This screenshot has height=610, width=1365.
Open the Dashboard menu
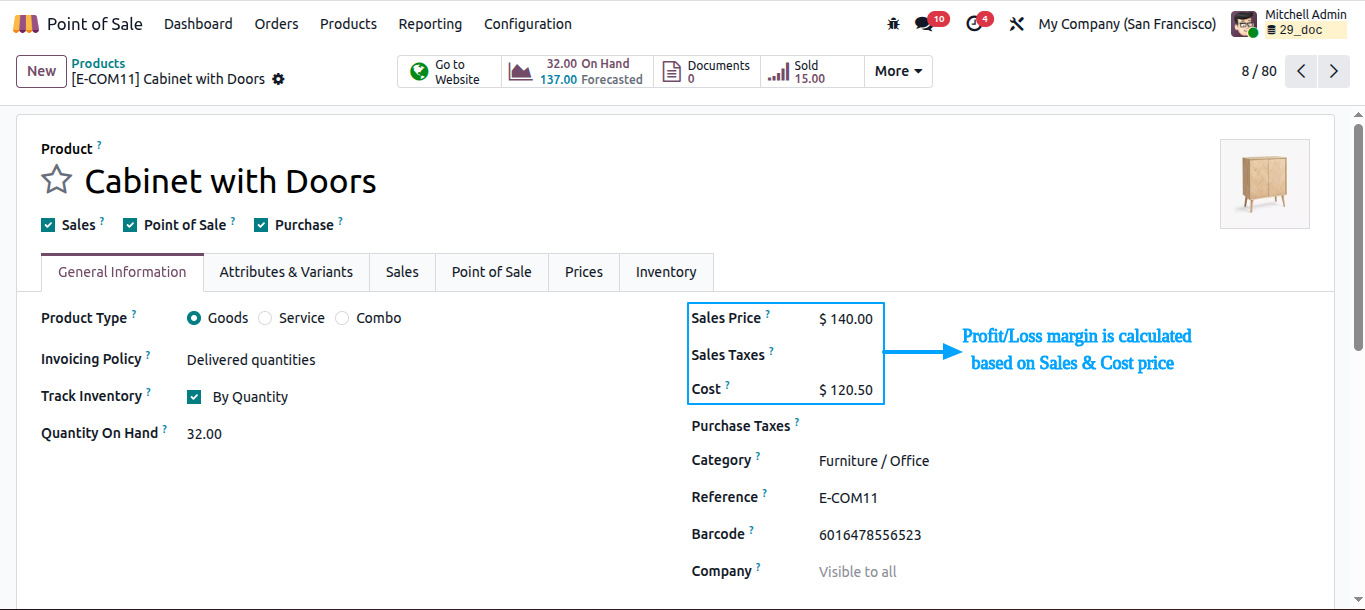pos(198,24)
